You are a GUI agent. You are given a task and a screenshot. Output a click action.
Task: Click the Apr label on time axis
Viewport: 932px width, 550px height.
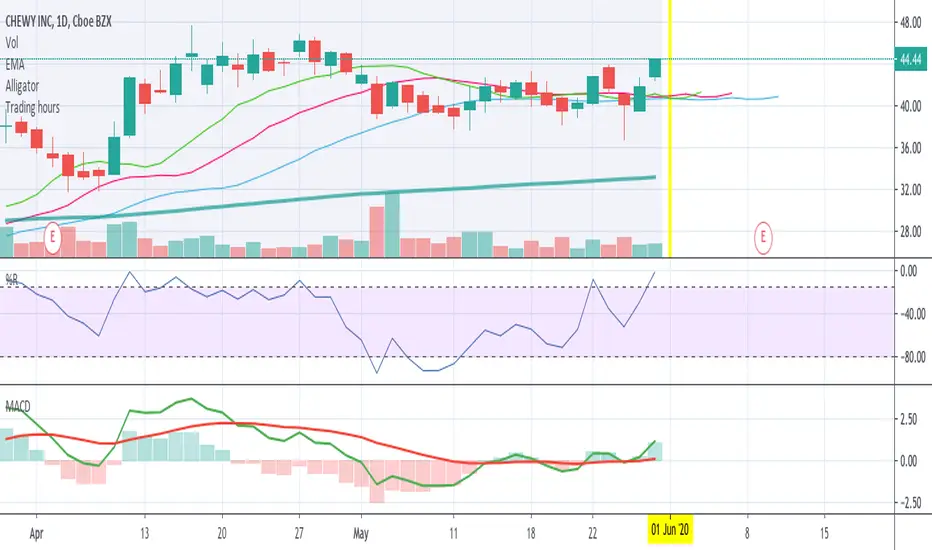[36, 533]
